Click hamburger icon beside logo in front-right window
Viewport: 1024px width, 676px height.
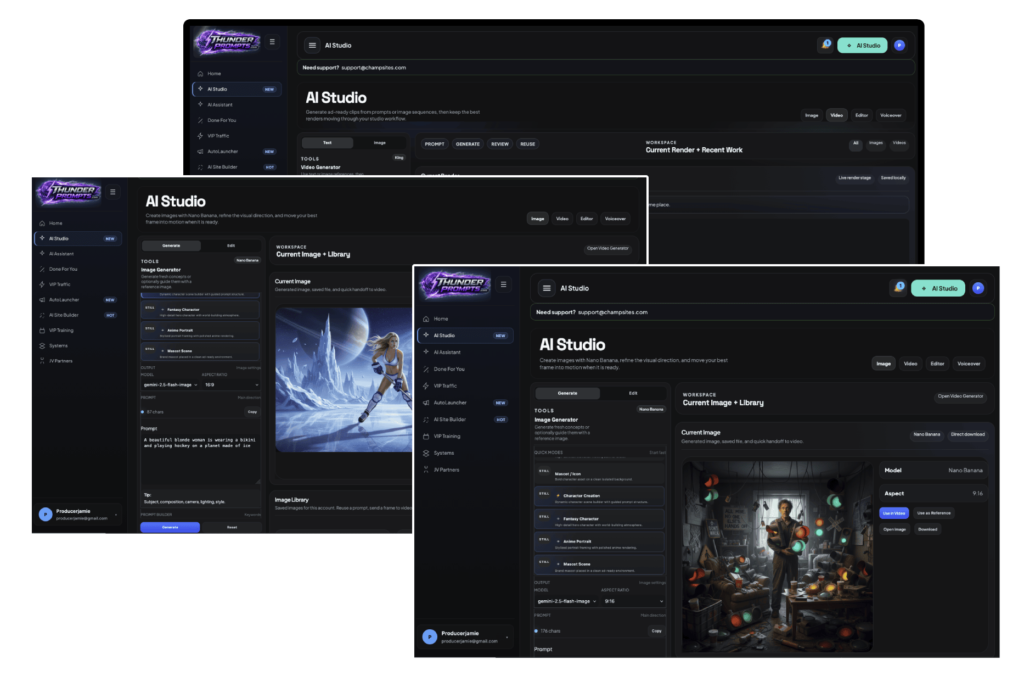pos(503,285)
